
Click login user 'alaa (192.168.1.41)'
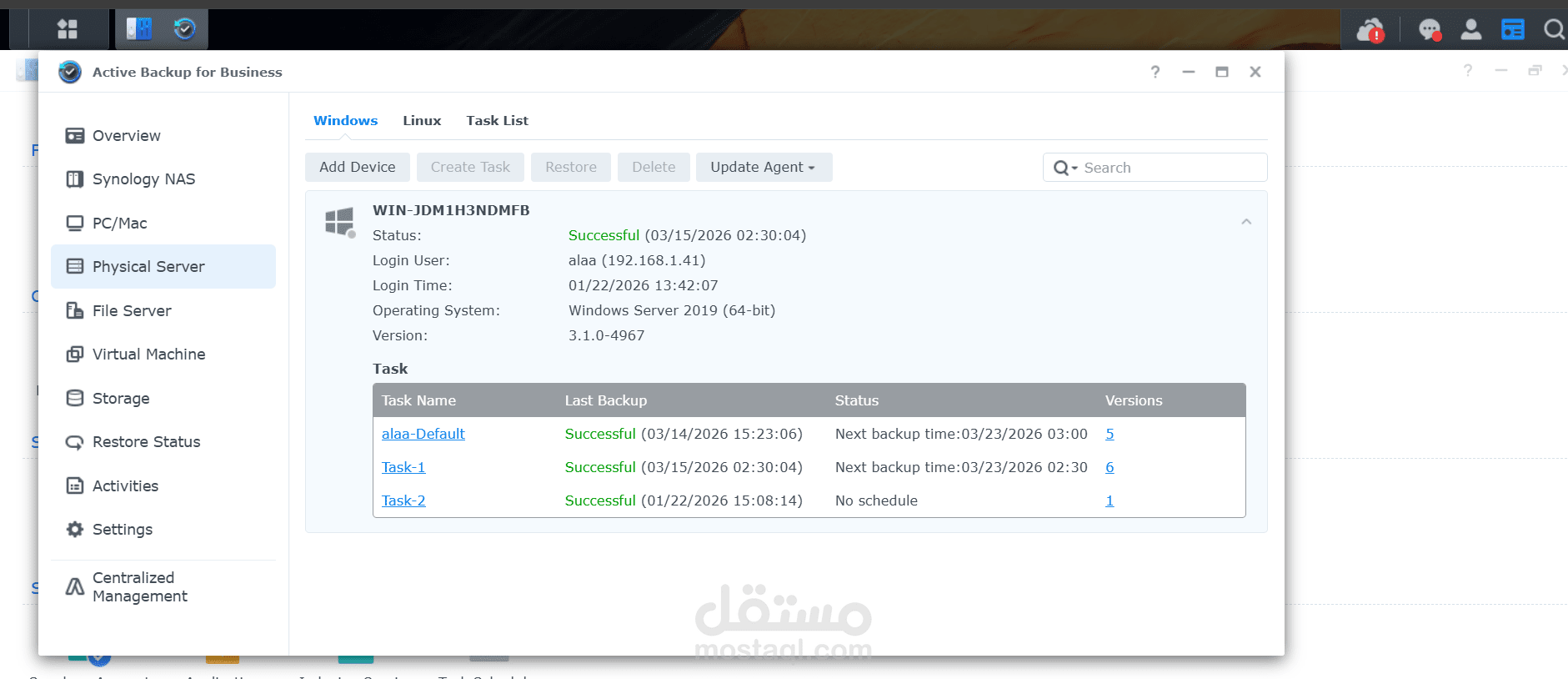pyautogui.click(x=637, y=260)
